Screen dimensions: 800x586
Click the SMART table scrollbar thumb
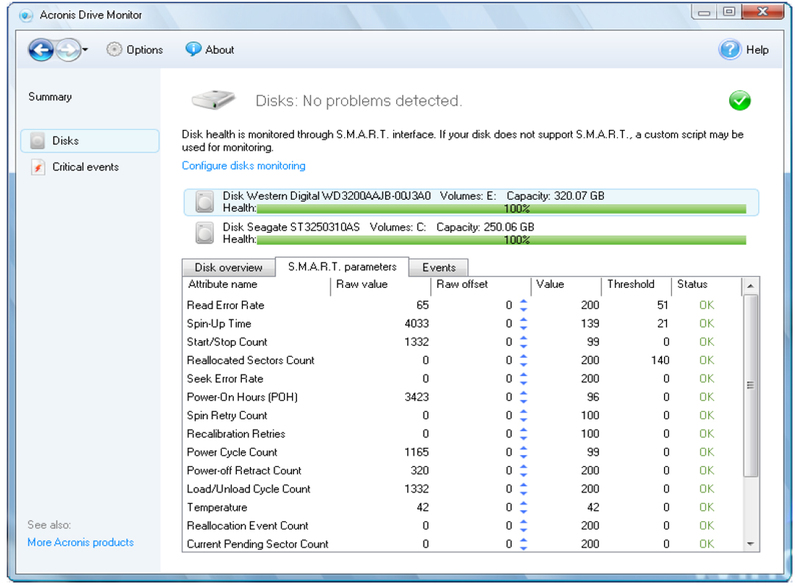pos(751,386)
